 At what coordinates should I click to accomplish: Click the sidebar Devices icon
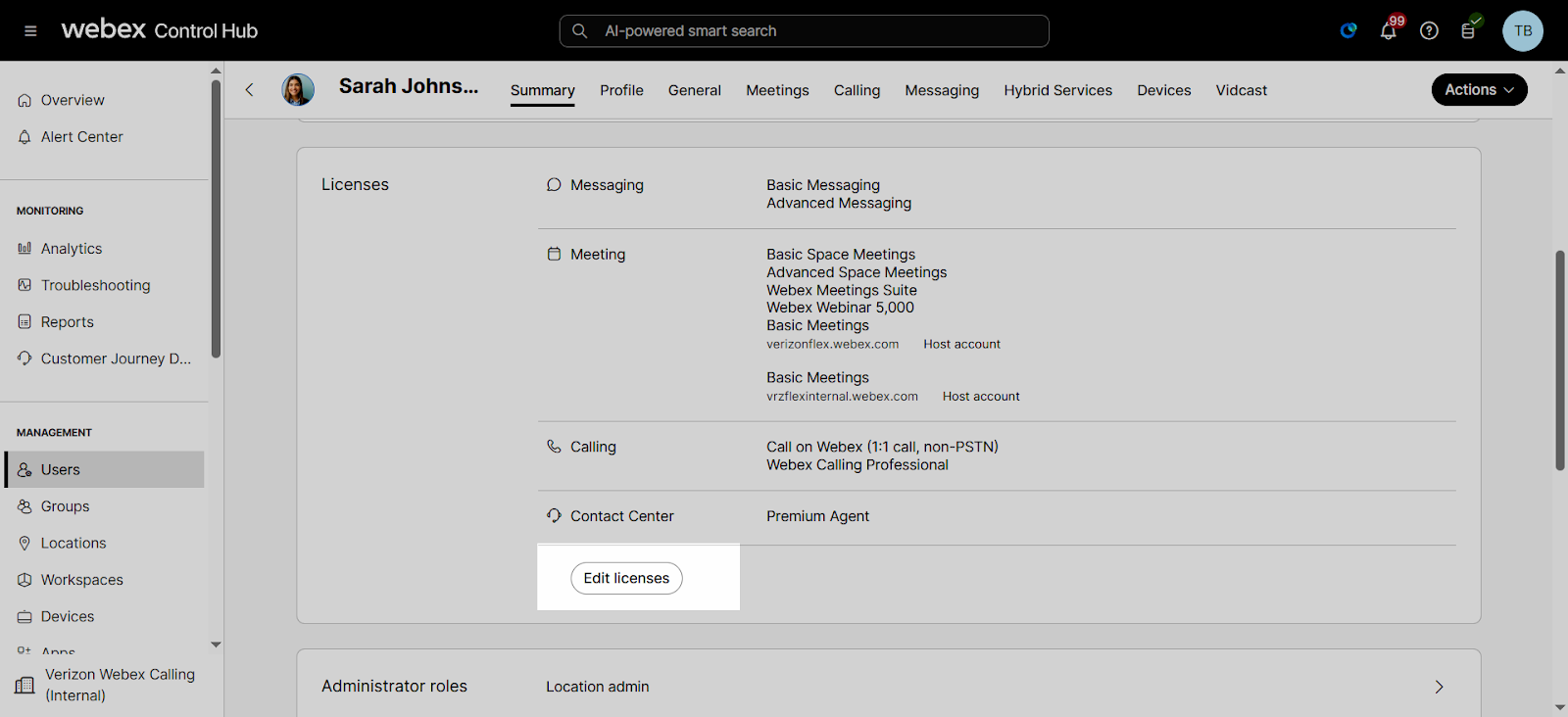click(x=24, y=617)
